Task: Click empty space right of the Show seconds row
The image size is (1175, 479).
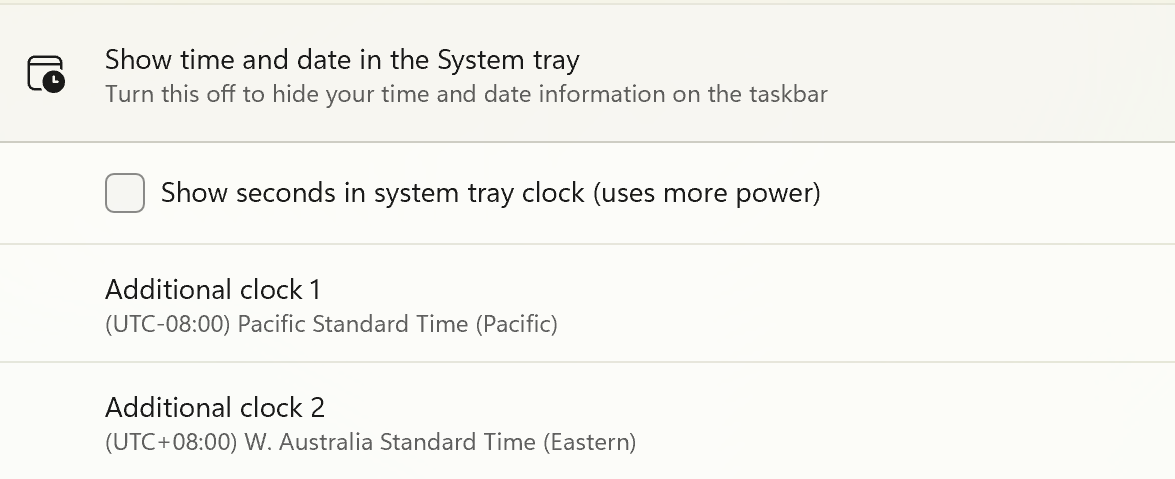Action: pos(1000,193)
